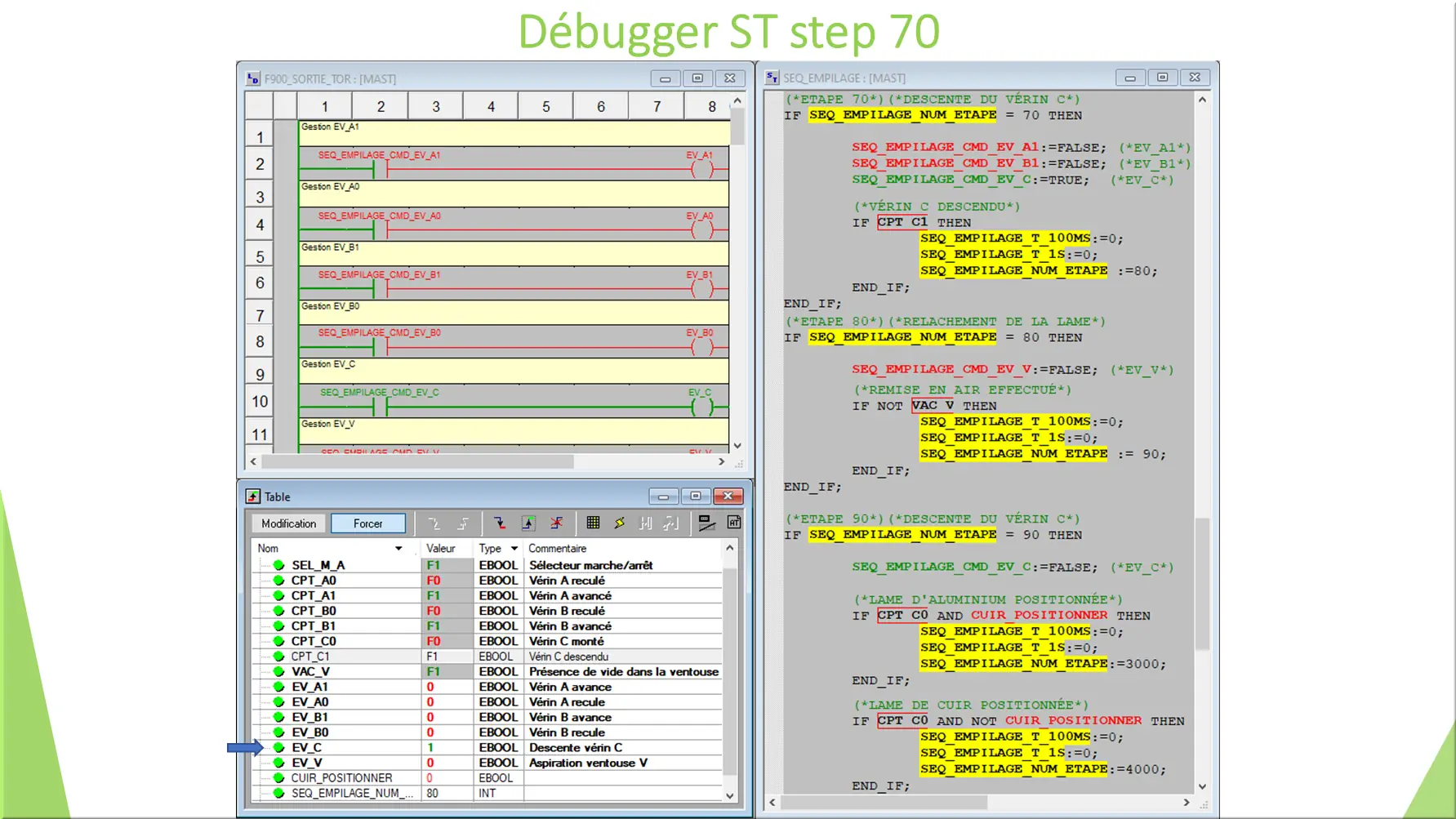Open the Type column filter dropdown
The image size is (1456, 819).
(x=514, y=548)
